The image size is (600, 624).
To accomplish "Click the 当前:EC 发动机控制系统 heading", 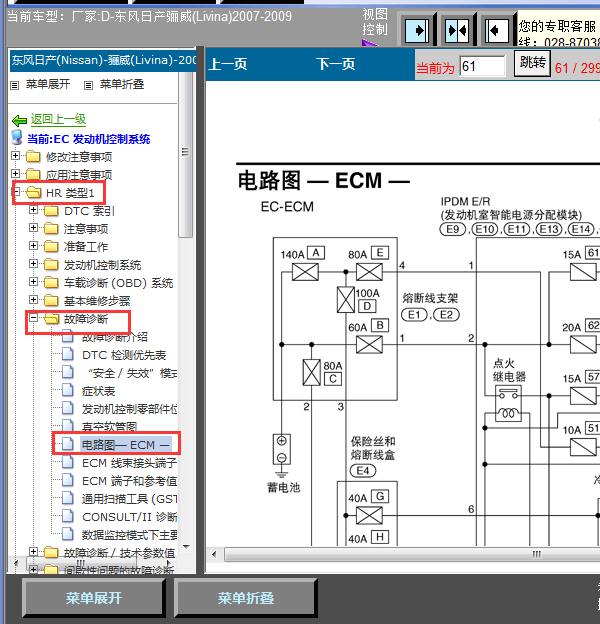I will (x=88, y=139).
